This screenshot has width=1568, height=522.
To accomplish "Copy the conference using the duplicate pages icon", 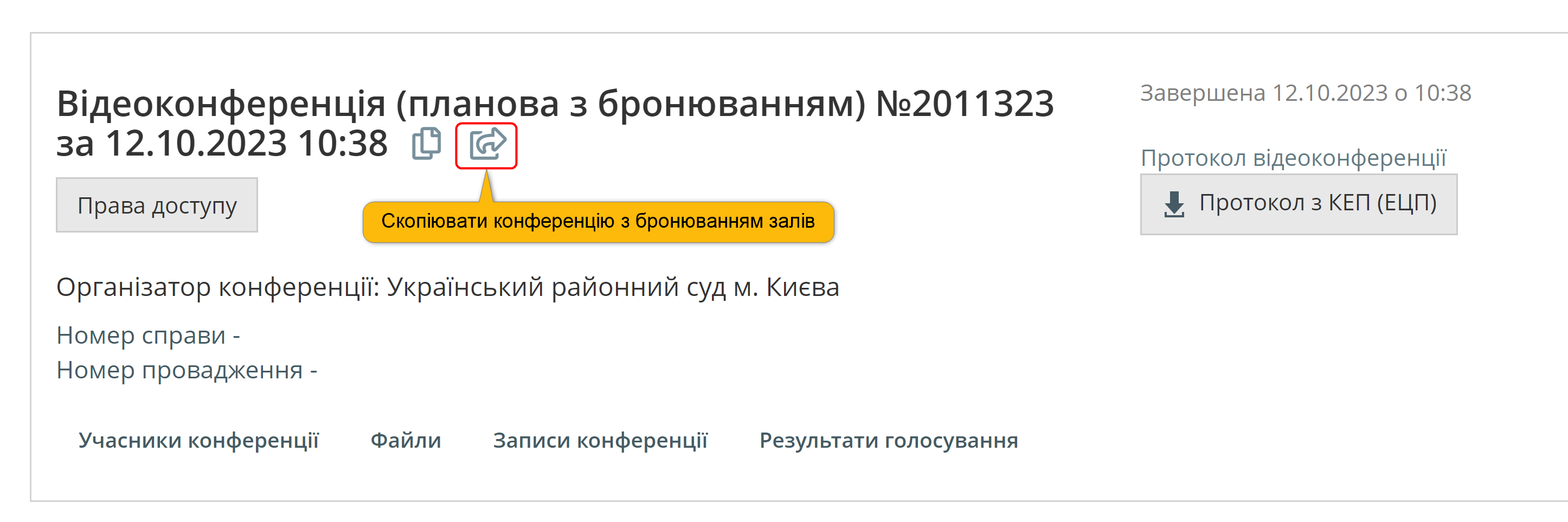I will 427,144.
